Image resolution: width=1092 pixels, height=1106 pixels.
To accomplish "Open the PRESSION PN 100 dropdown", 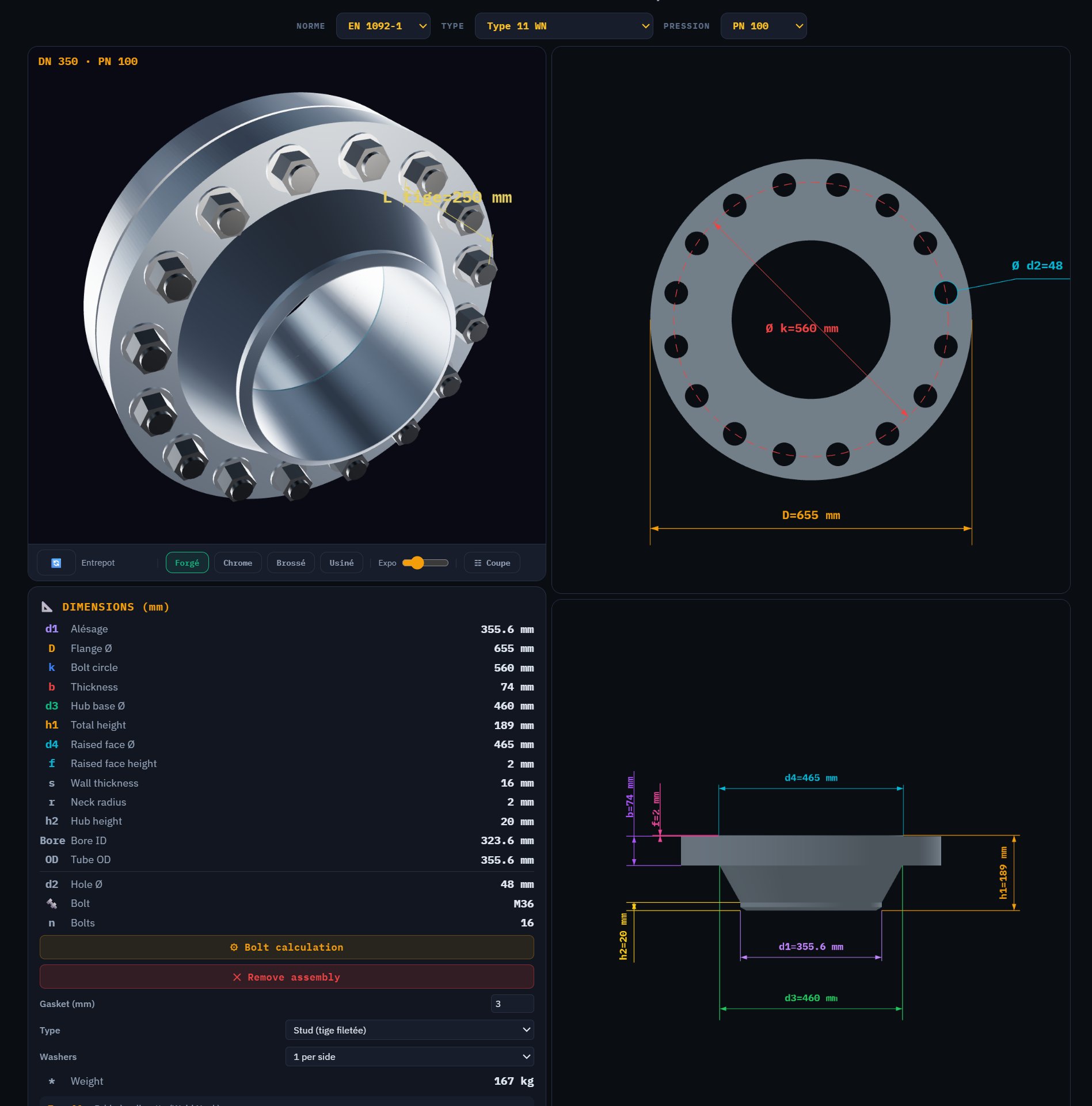I will point(763,25).
